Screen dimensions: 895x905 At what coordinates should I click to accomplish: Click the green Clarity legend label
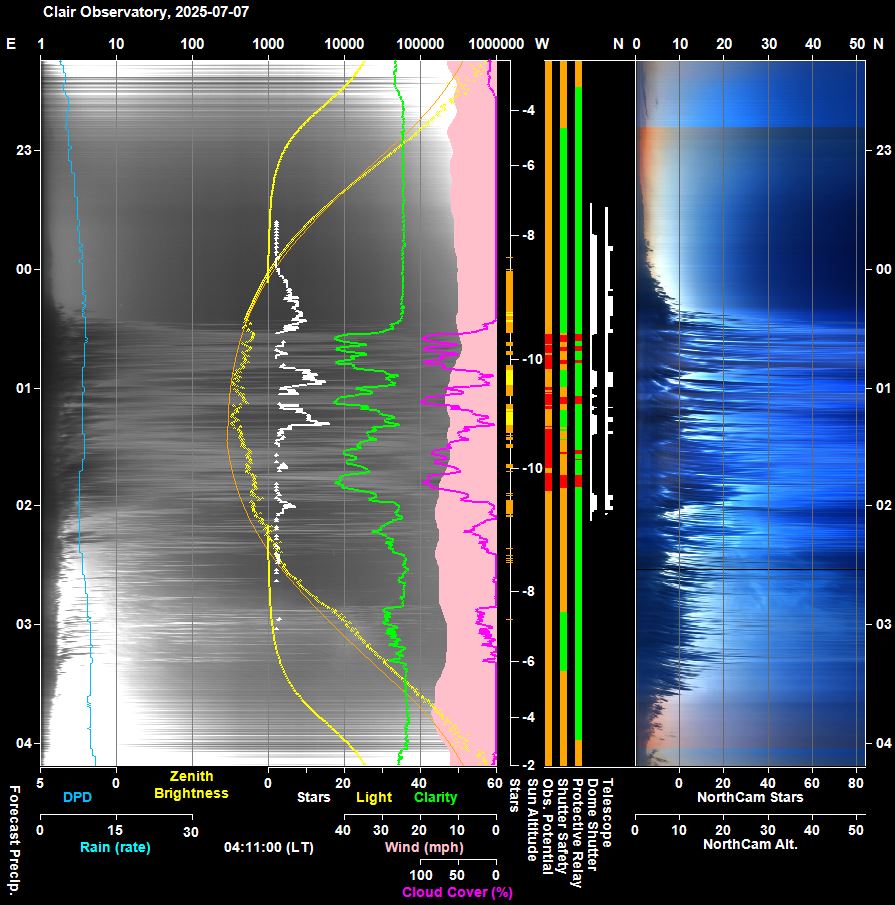(435, 797)
